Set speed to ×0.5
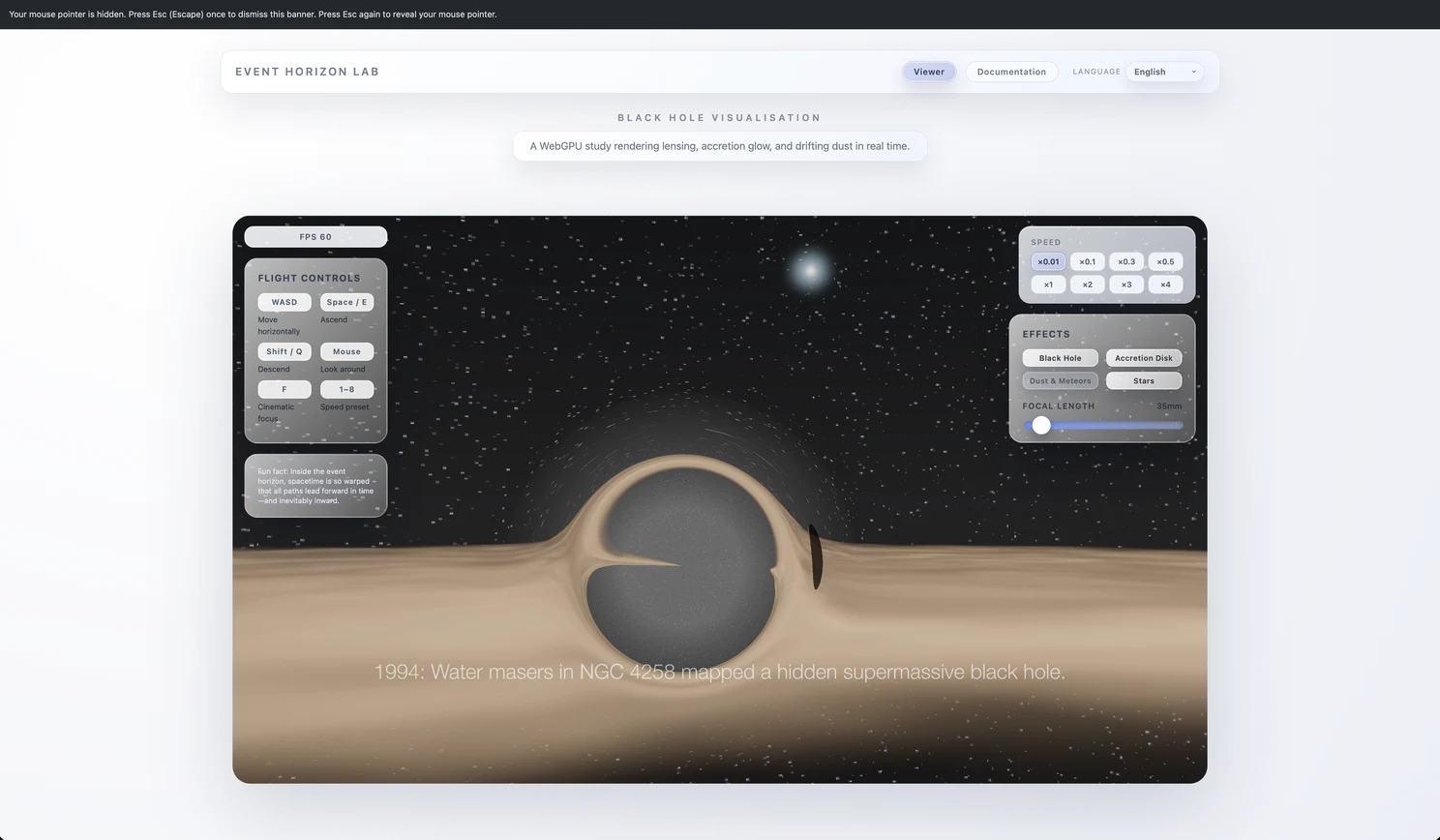Screen dimensions: 1440x840 1165,261
